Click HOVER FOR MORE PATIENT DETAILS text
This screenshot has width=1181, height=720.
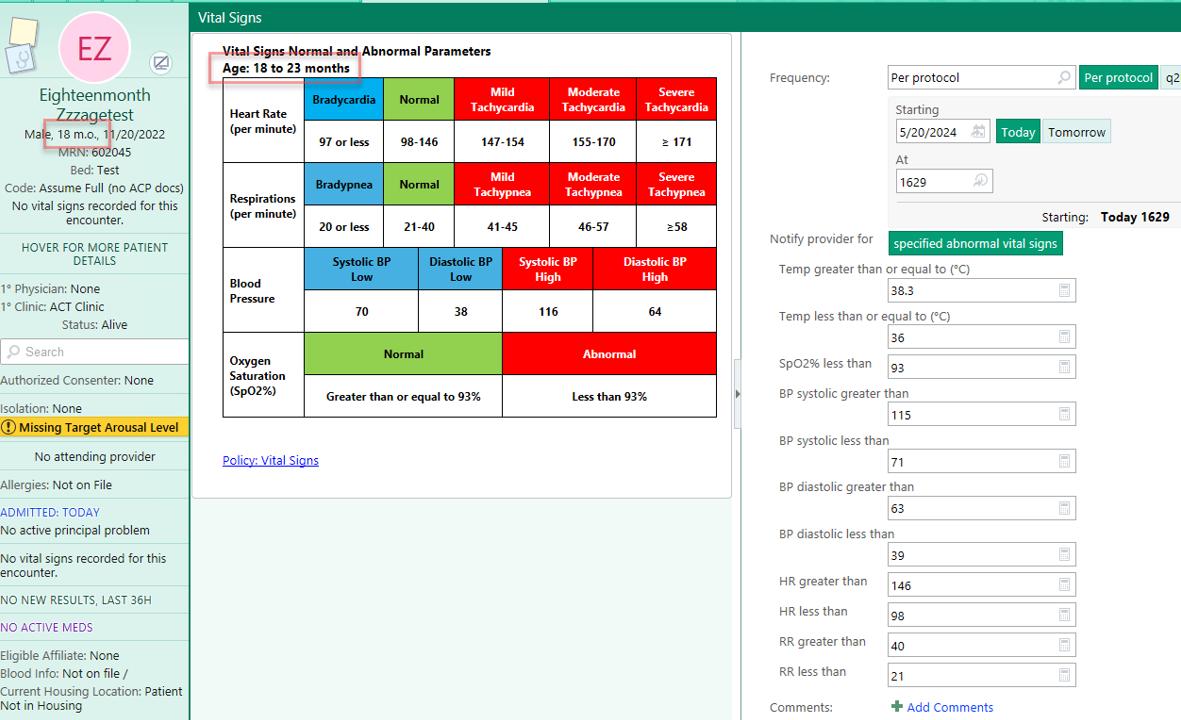tap(94, 254)
